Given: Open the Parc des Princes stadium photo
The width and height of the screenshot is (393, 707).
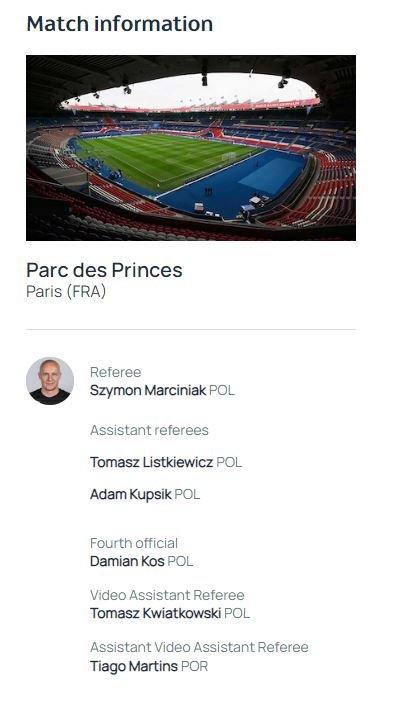Looking at the screenshot, I should click(191, 148).
